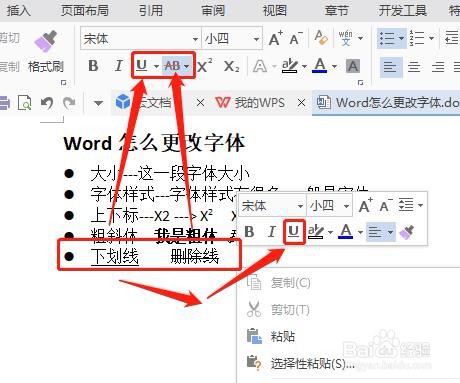Open the ribbon highlight color dropdown arrow
The height and width of the screenshot is (383, 460).
click(x=304, y=66)
